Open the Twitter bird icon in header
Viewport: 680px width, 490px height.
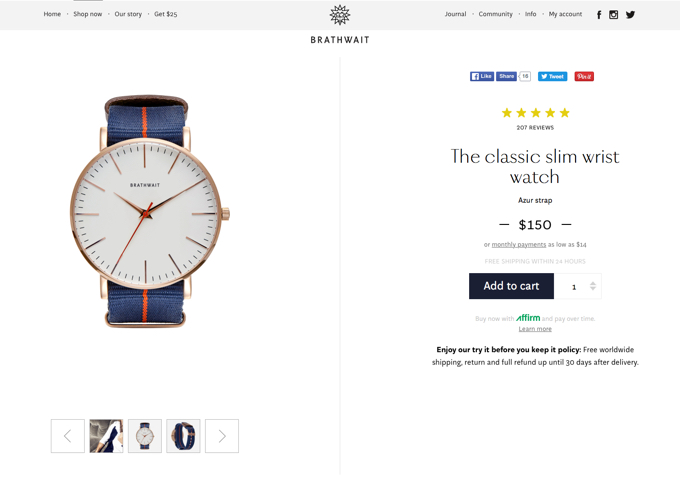coord(630,15)
